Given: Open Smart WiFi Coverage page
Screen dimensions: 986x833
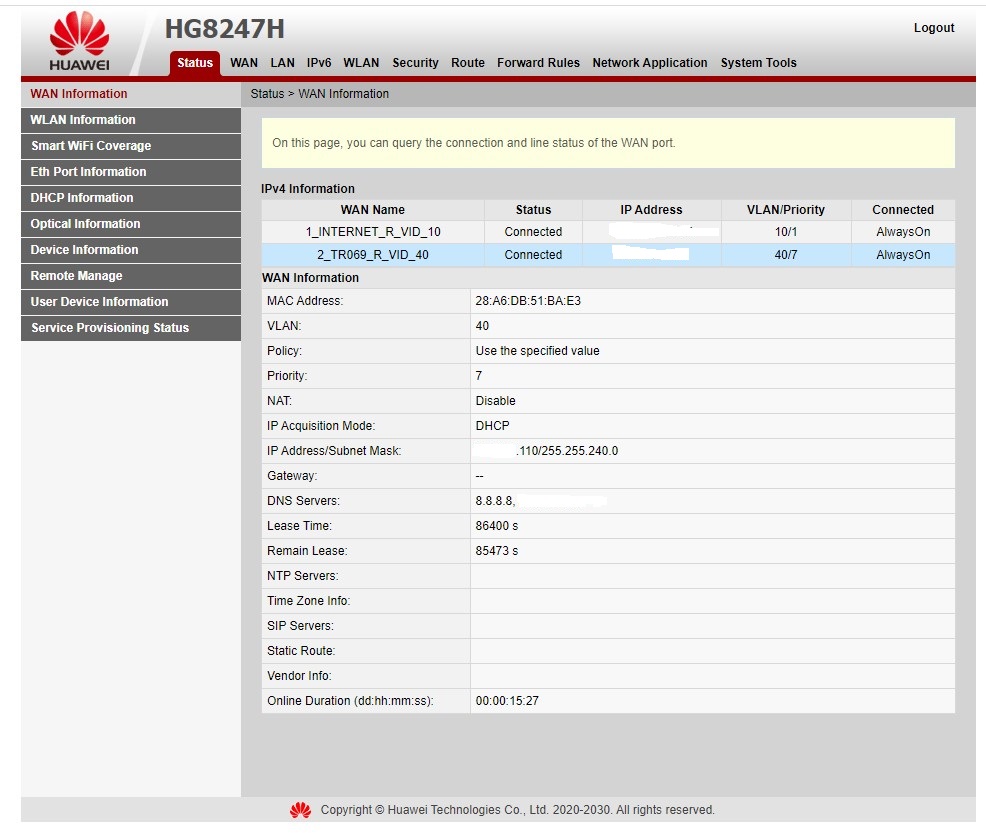Looking at the screenshot, I should [x=131, y=146].
